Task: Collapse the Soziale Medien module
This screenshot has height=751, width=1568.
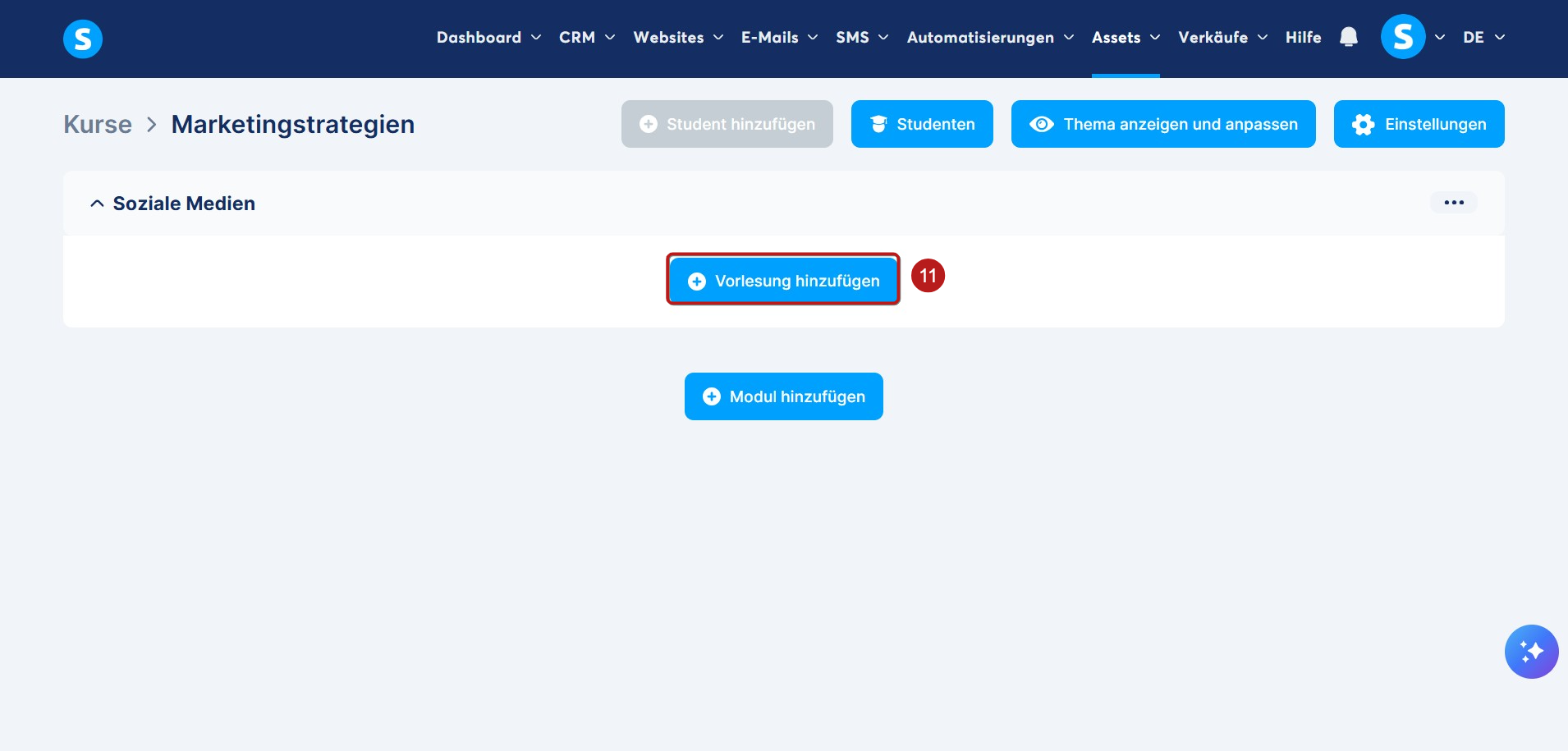Action: click(97, 204)
